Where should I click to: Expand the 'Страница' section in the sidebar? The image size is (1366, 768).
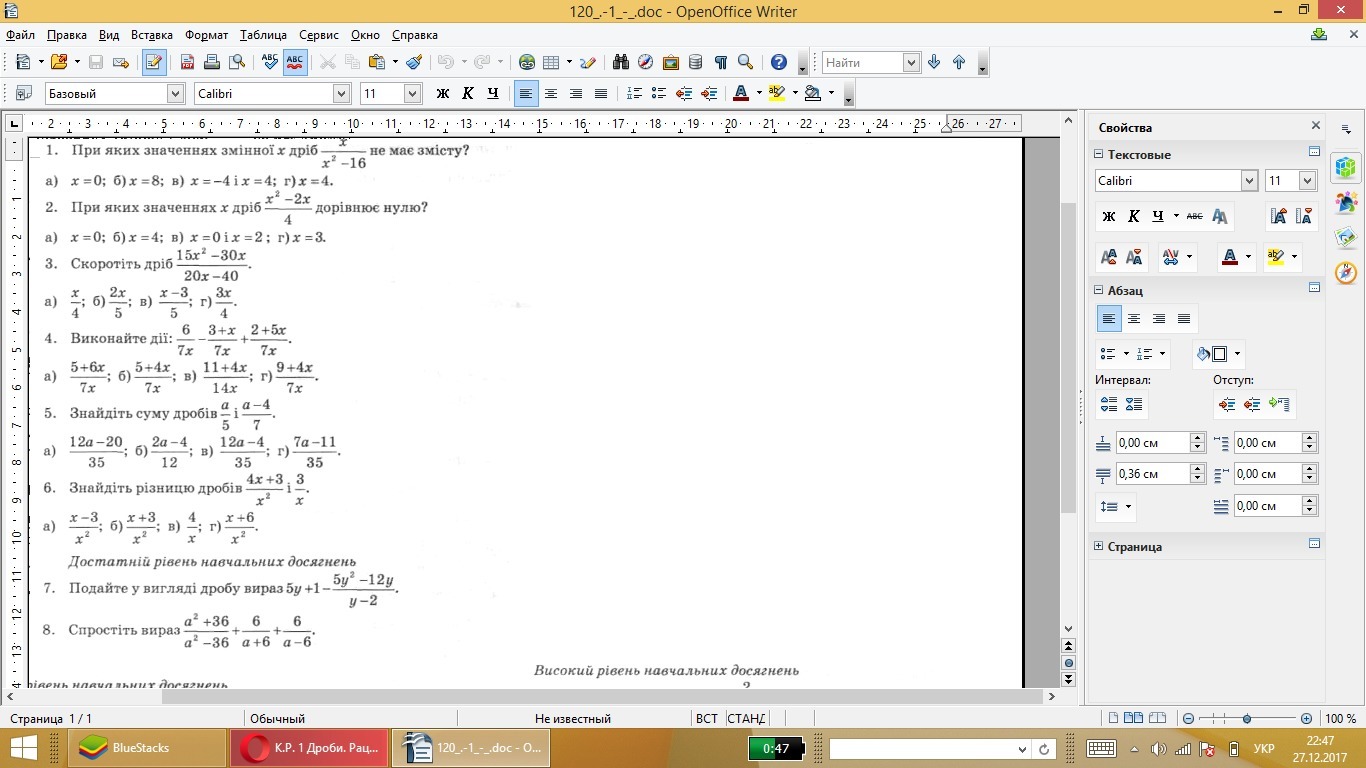pos(1099,546)
